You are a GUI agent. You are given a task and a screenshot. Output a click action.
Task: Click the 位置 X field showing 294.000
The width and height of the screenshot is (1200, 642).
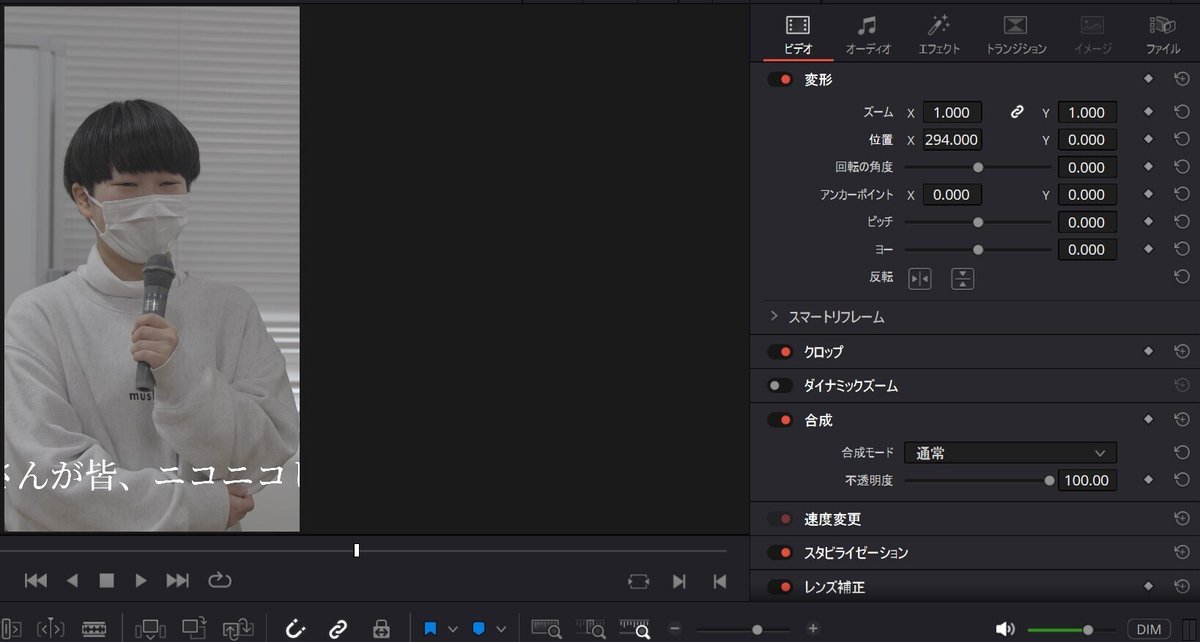tap(951, 140)
